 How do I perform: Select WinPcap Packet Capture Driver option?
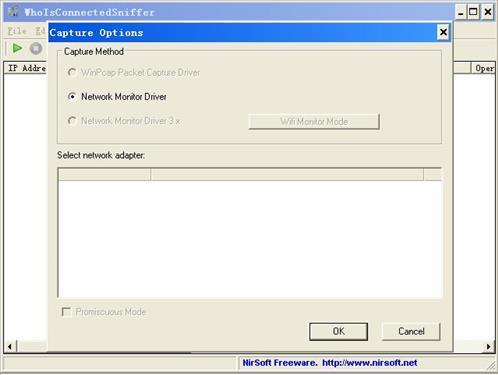72,72
